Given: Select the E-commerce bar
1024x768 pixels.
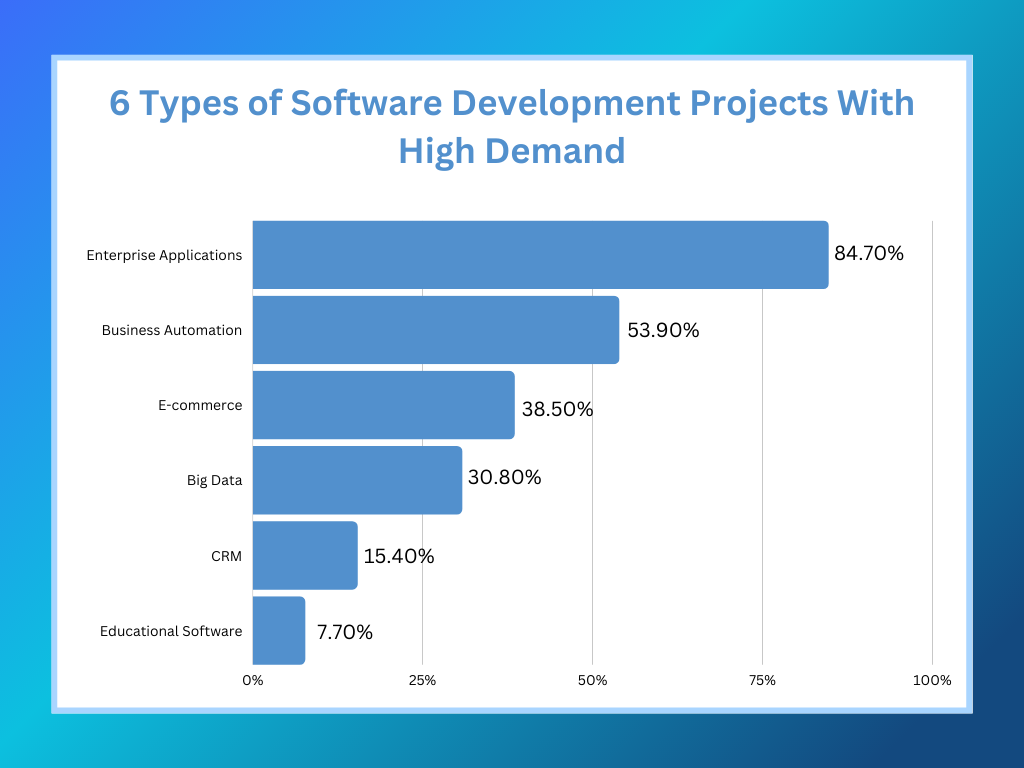Looking at the screenshot, I should 383,405.
